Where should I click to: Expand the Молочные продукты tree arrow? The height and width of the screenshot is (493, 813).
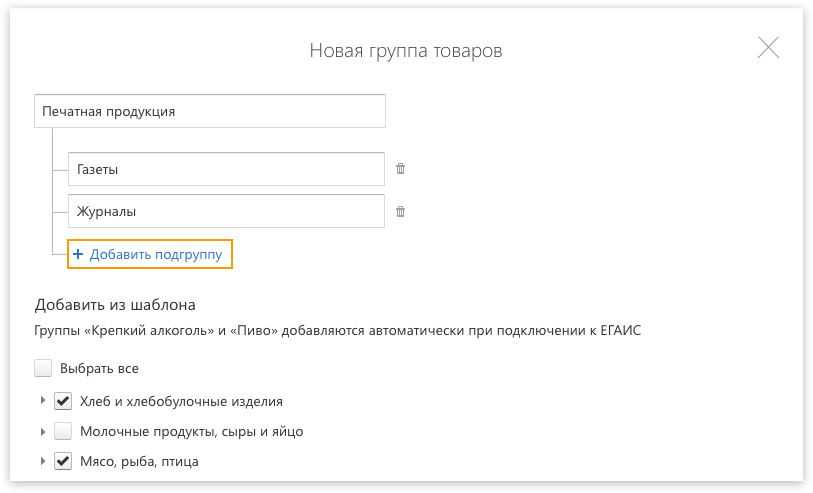click(43, 431)
